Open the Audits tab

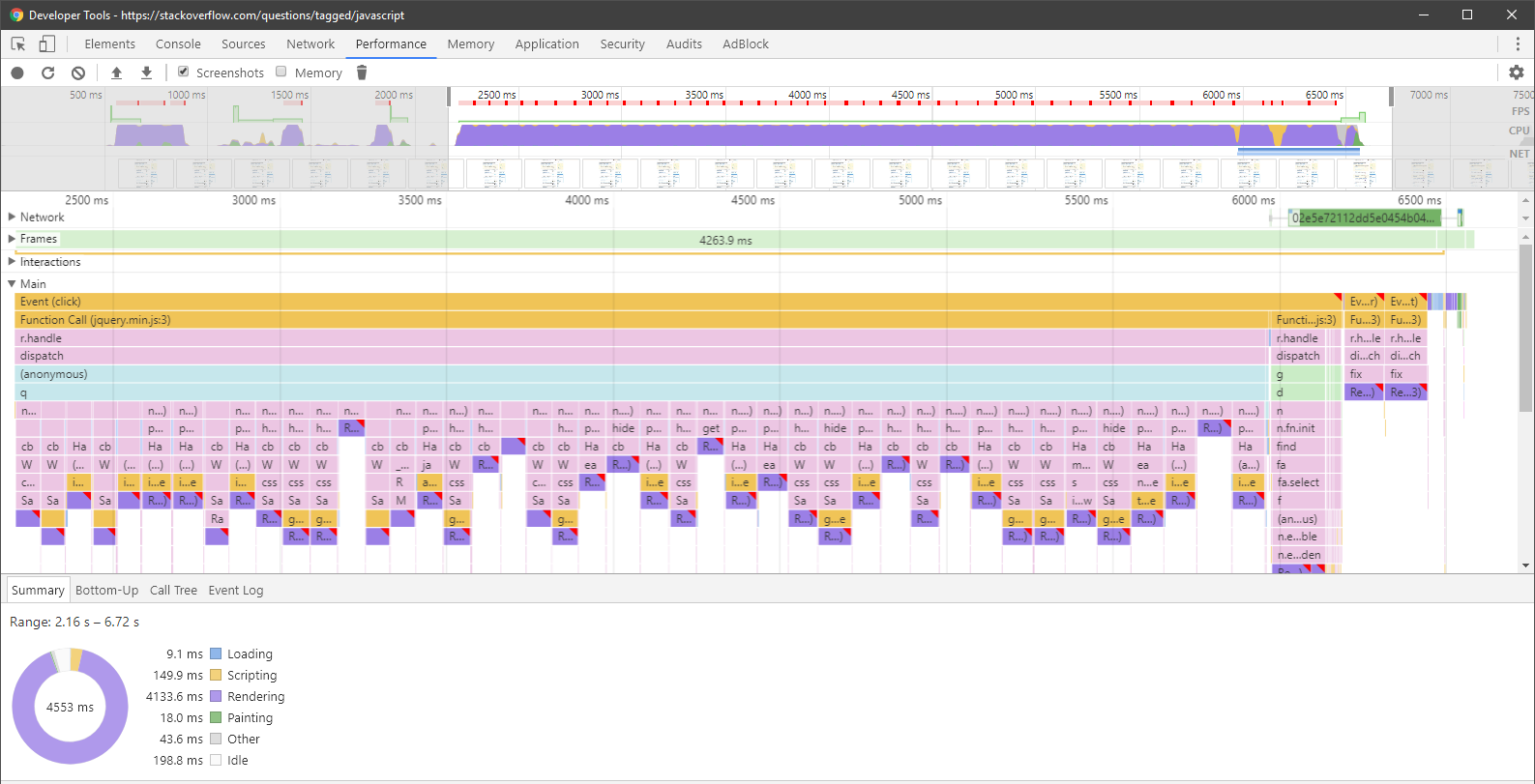tap(684, 44)
